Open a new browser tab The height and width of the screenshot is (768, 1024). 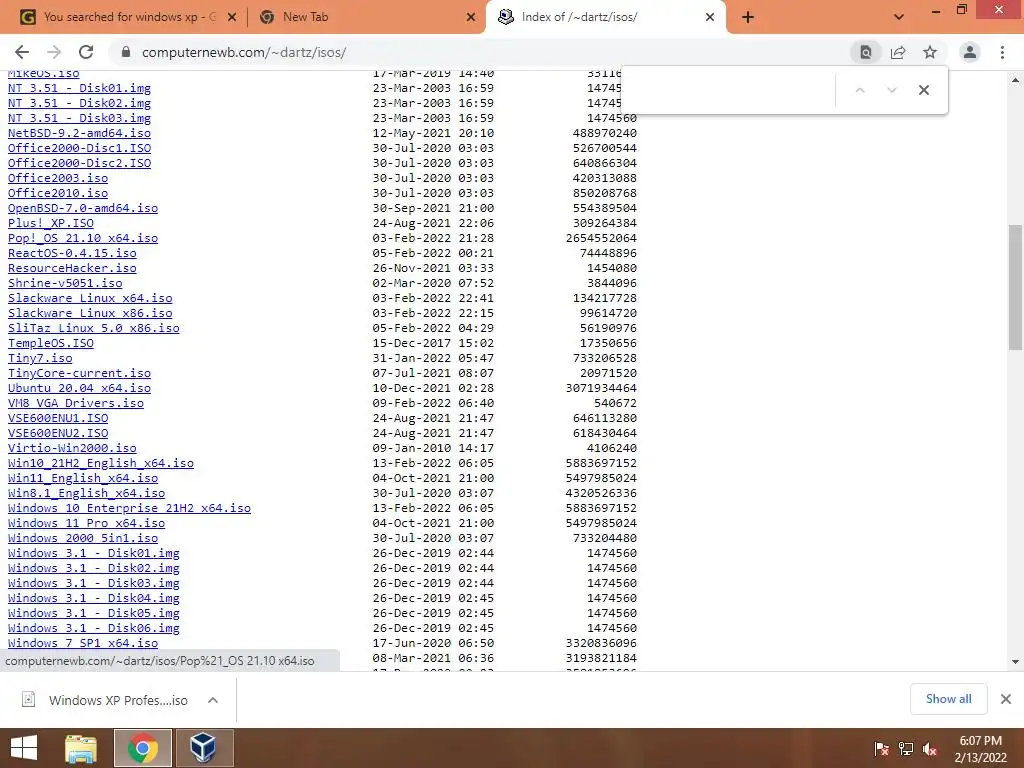(748, 17)
